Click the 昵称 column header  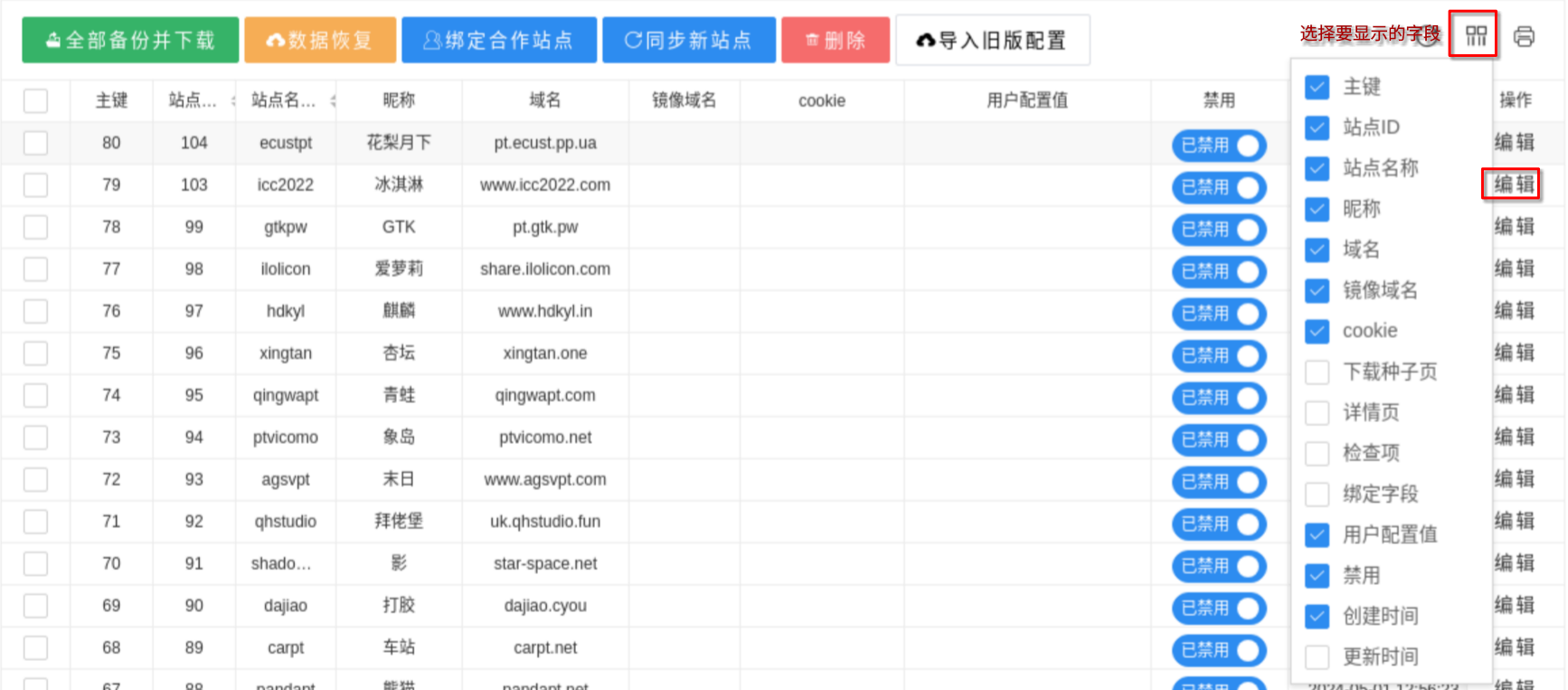coord(399,100)
